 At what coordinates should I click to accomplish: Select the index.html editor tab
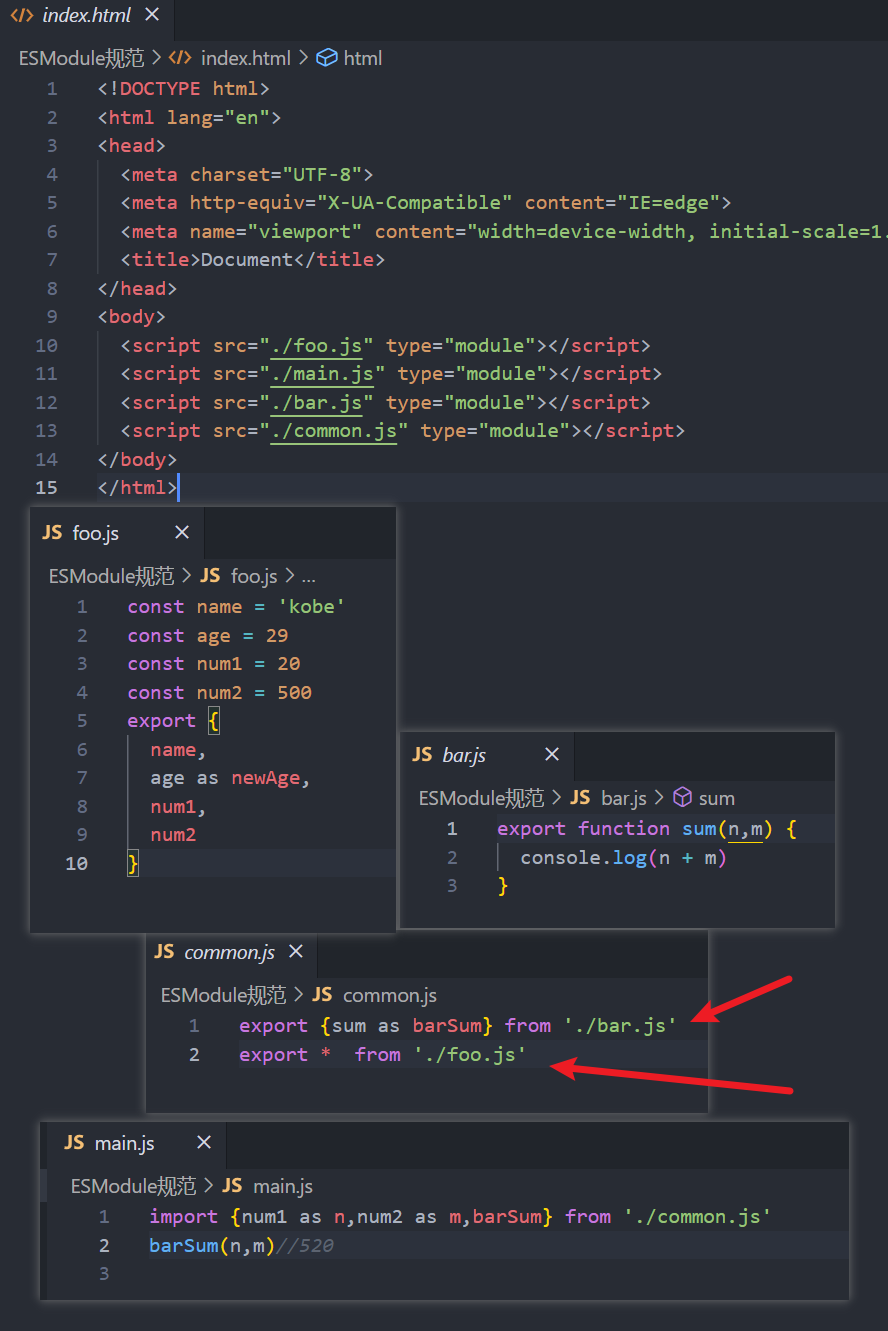pyautogui.click(x=86, y=15)
